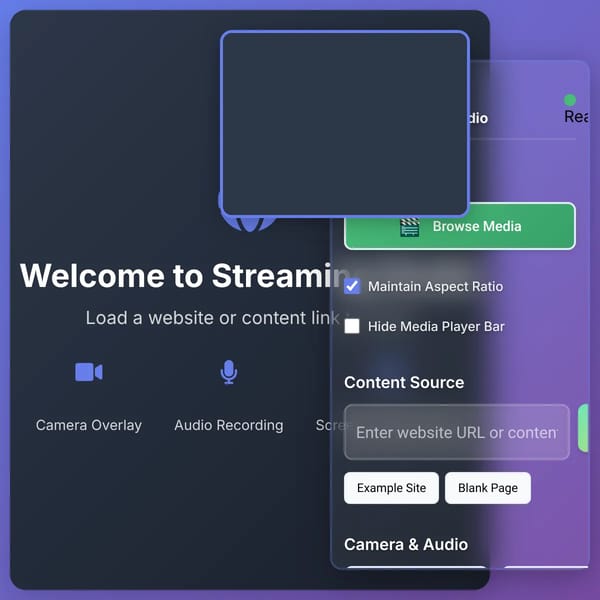Click the Camera Overlay video camera icon
The width and height of the screenshot is (600, 600).
[x=89, y=372]
